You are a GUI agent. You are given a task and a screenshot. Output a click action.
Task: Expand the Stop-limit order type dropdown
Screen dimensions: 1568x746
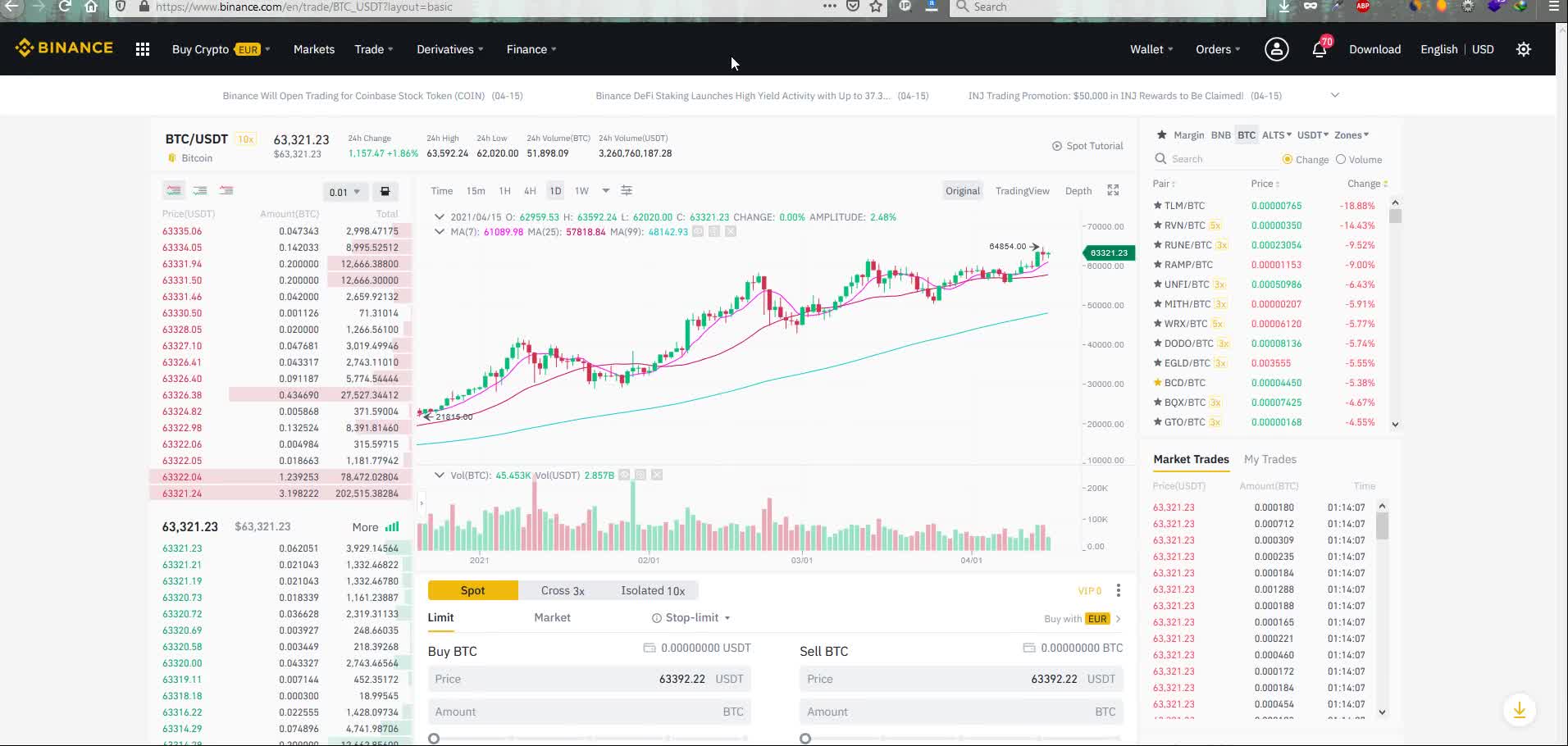[691, 617]
